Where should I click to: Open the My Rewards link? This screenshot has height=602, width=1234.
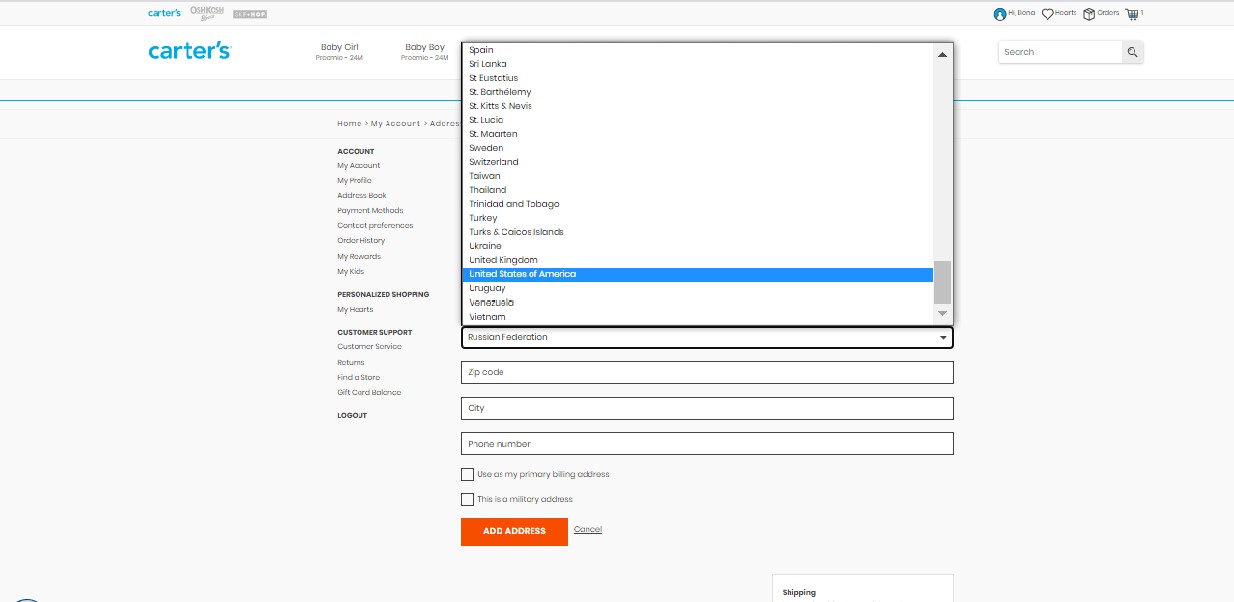359,257
